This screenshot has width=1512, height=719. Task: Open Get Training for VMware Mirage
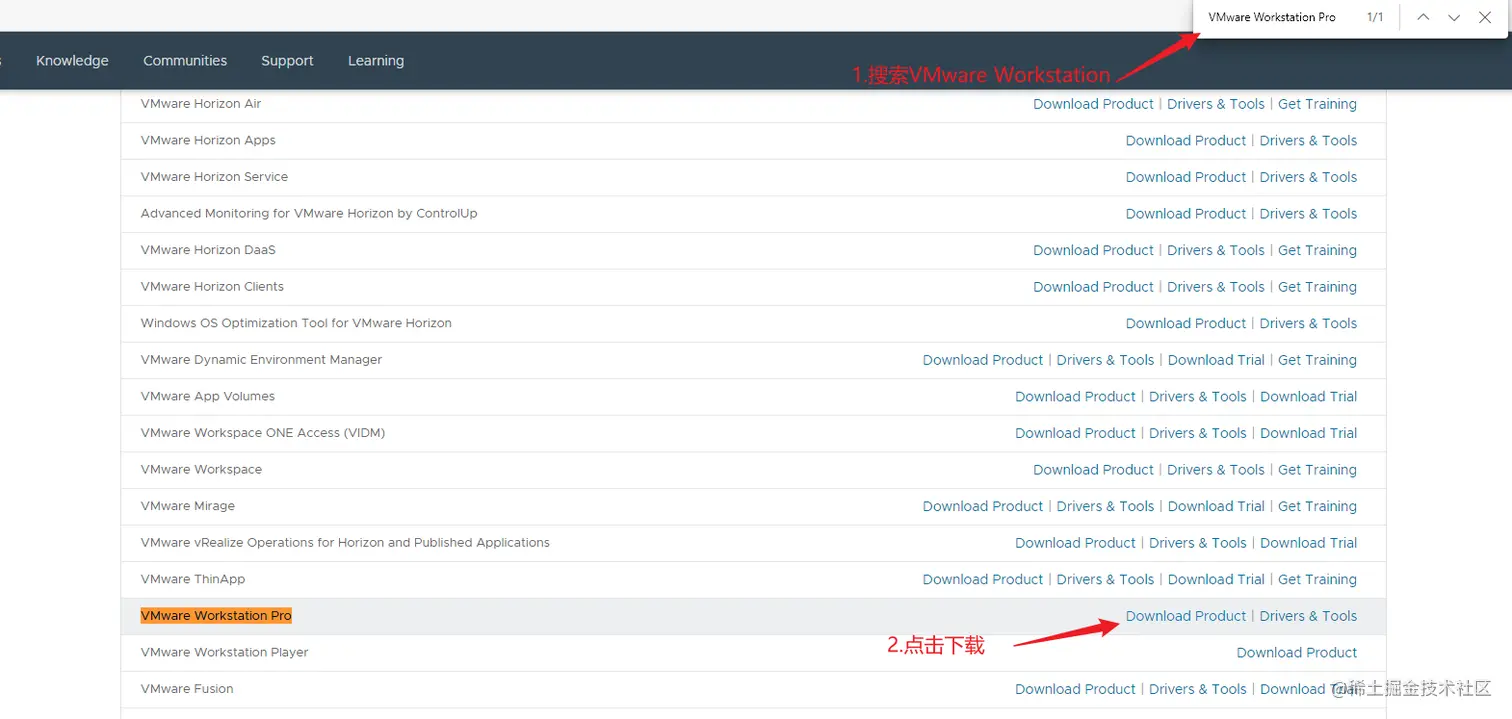[1317, 506]
